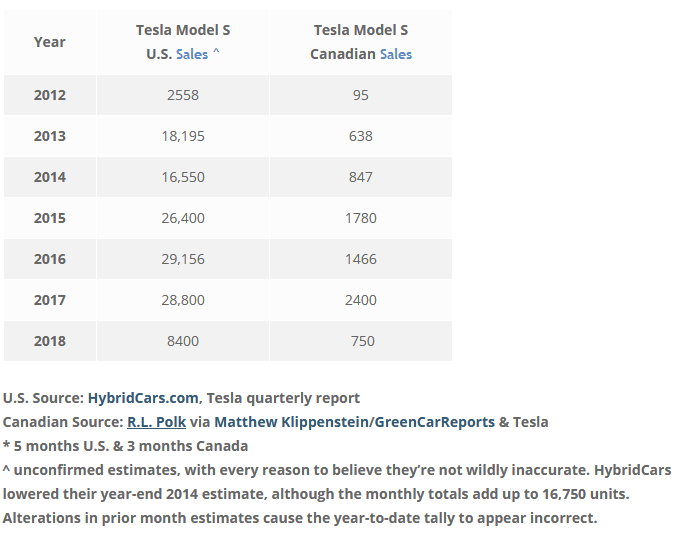The width and height of the screenshot is (683, 538).
Task: Select the 2012 year row label
Action: click(x=50, y=95)
